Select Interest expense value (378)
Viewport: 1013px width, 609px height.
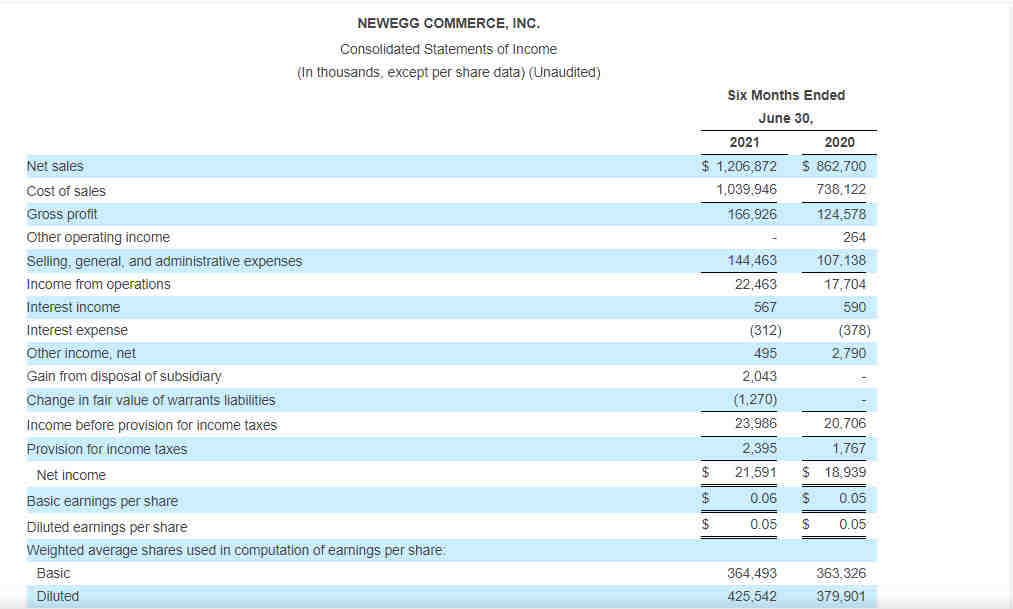click(855, 330)
